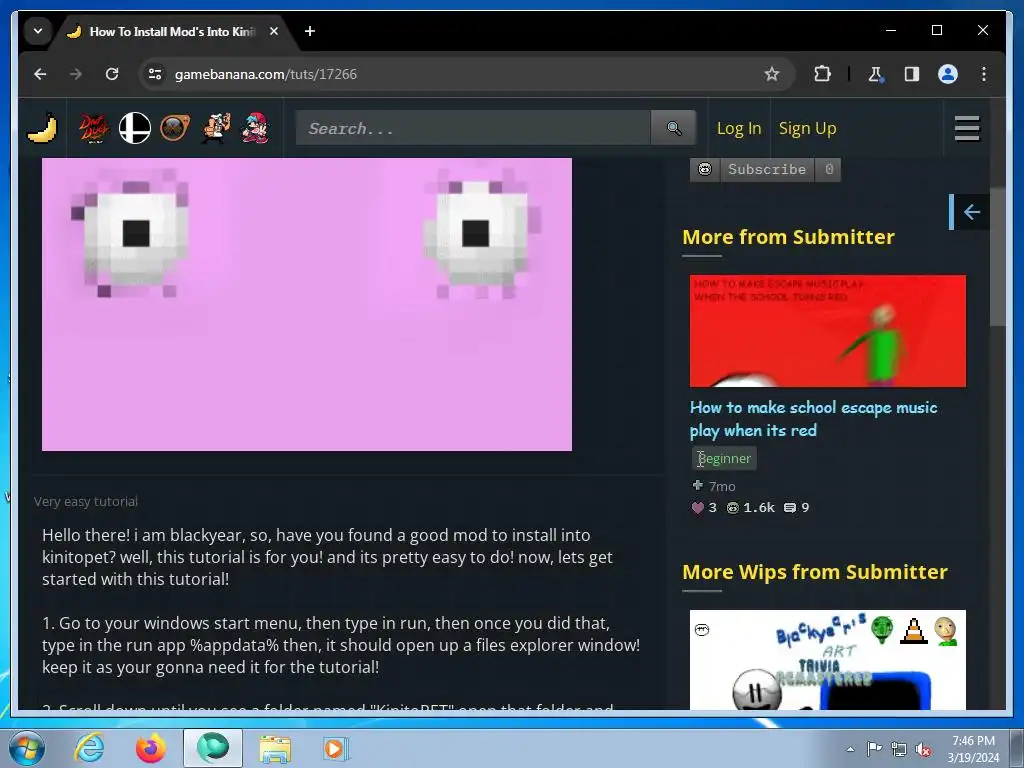1024x768 pixels.
Task: Open the Blackyear's Art Trivia wip thumbnail
Action: click(827, 660)
